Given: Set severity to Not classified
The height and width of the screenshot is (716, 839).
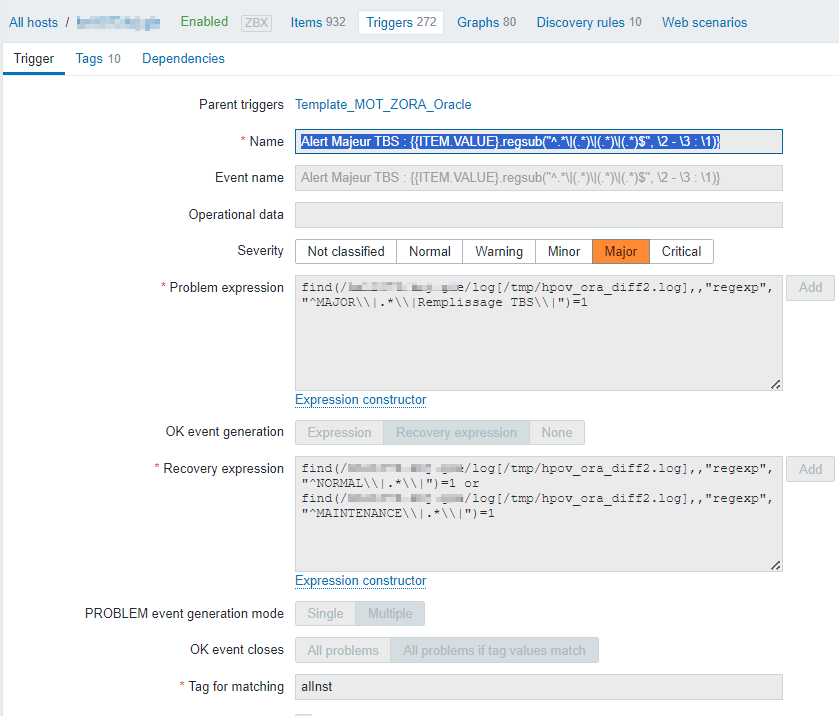Looking at the screenshot, I should (x=345, y=252).
